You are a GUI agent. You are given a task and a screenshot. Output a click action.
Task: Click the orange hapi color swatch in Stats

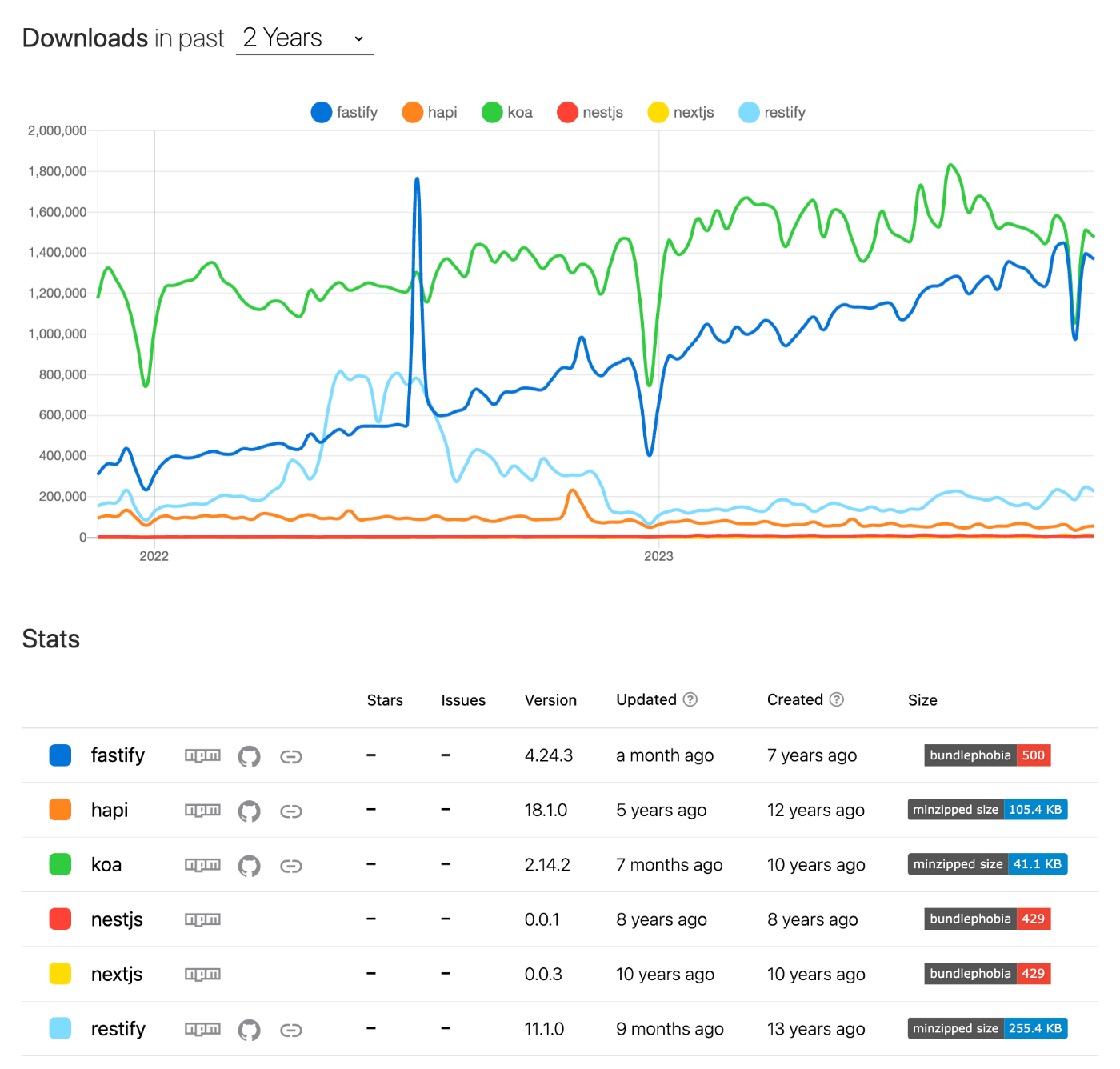(60, 810)
